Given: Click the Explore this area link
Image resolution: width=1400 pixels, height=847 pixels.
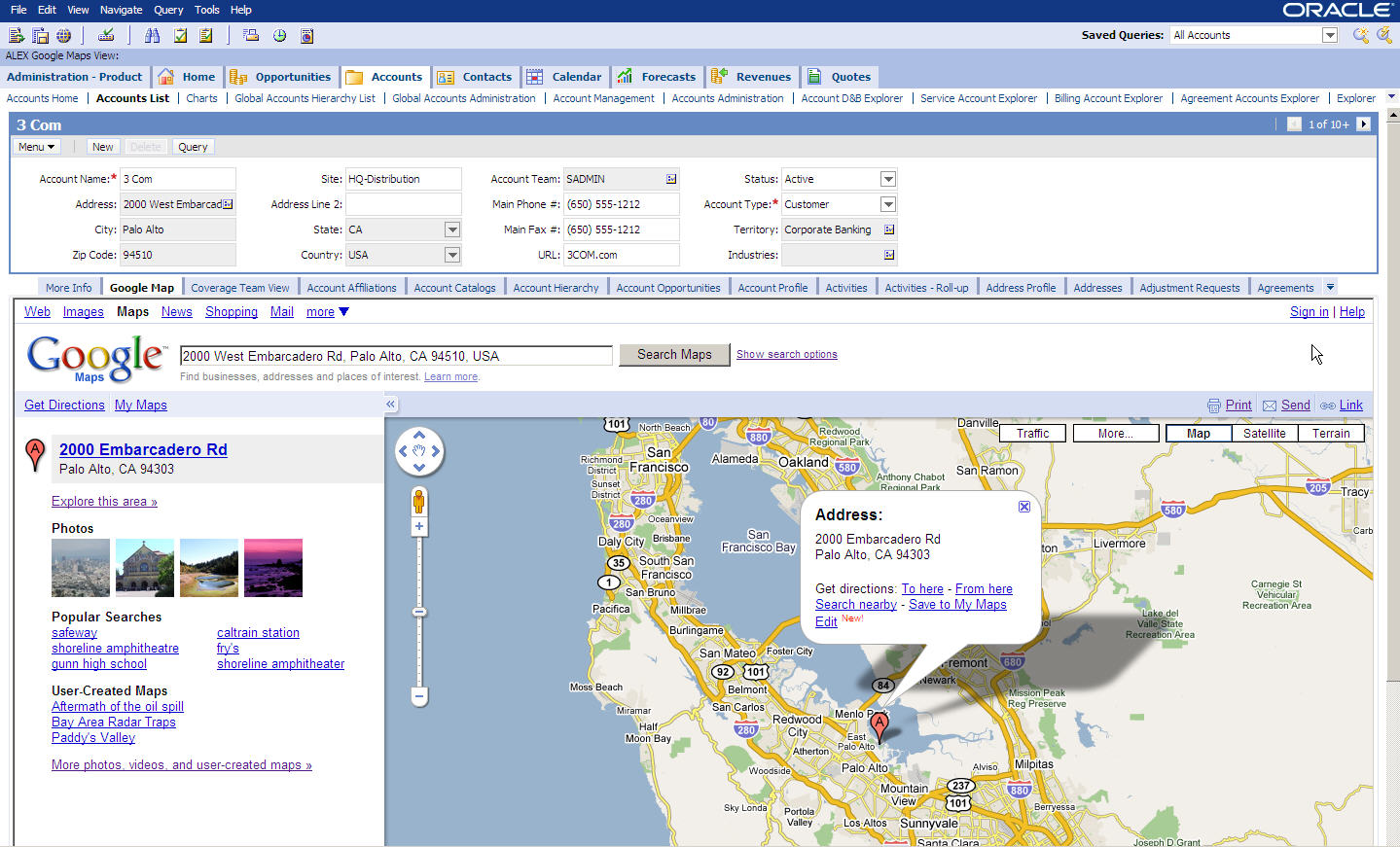Looking at the screenshot, I should click(x=104, y=502).
